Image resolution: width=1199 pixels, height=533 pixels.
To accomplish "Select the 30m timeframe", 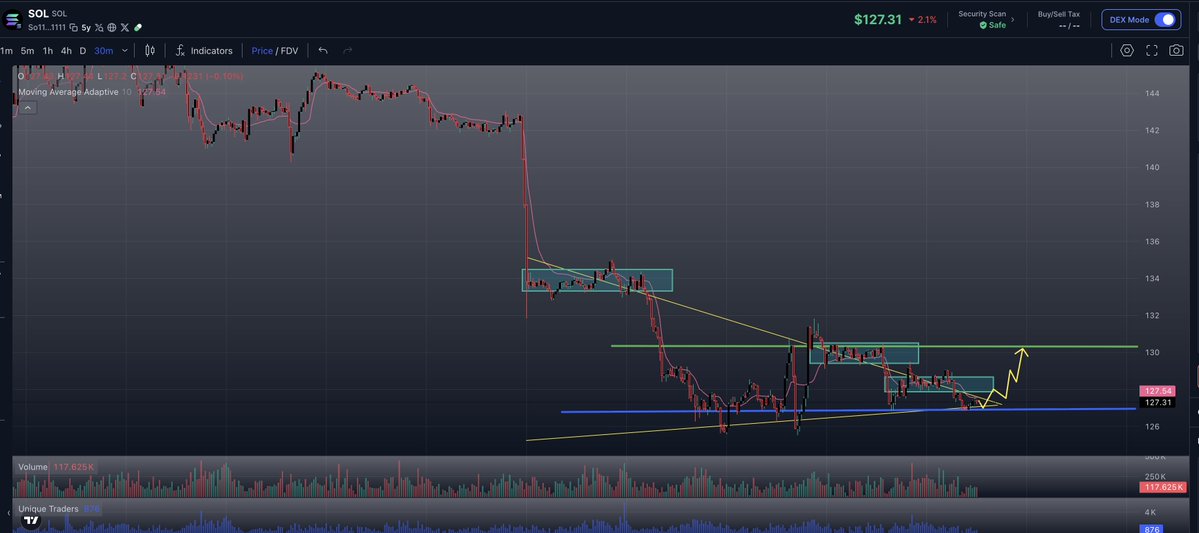I will click(x=104, y=50).
